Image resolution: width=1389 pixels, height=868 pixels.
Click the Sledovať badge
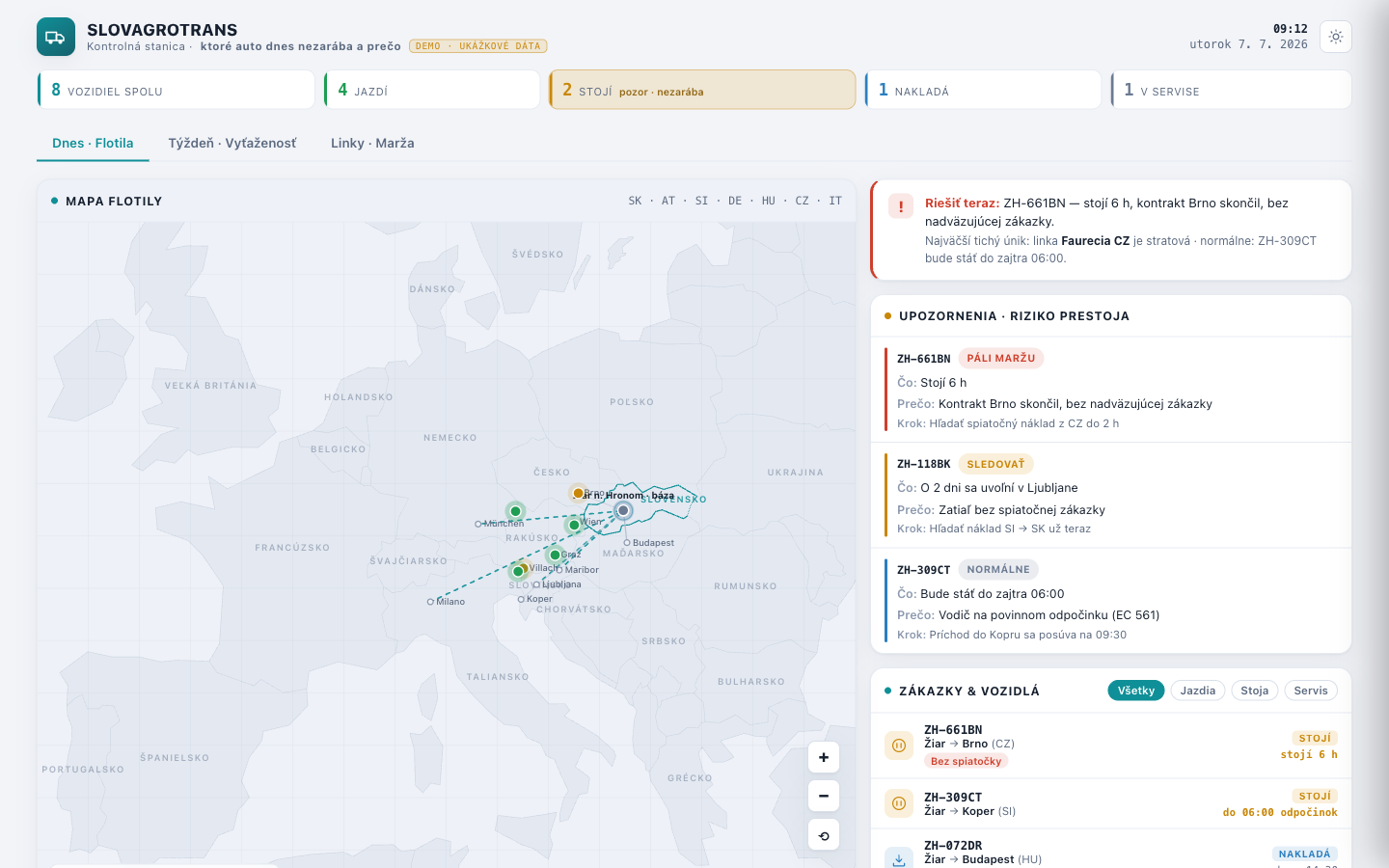tap(995, 464)
